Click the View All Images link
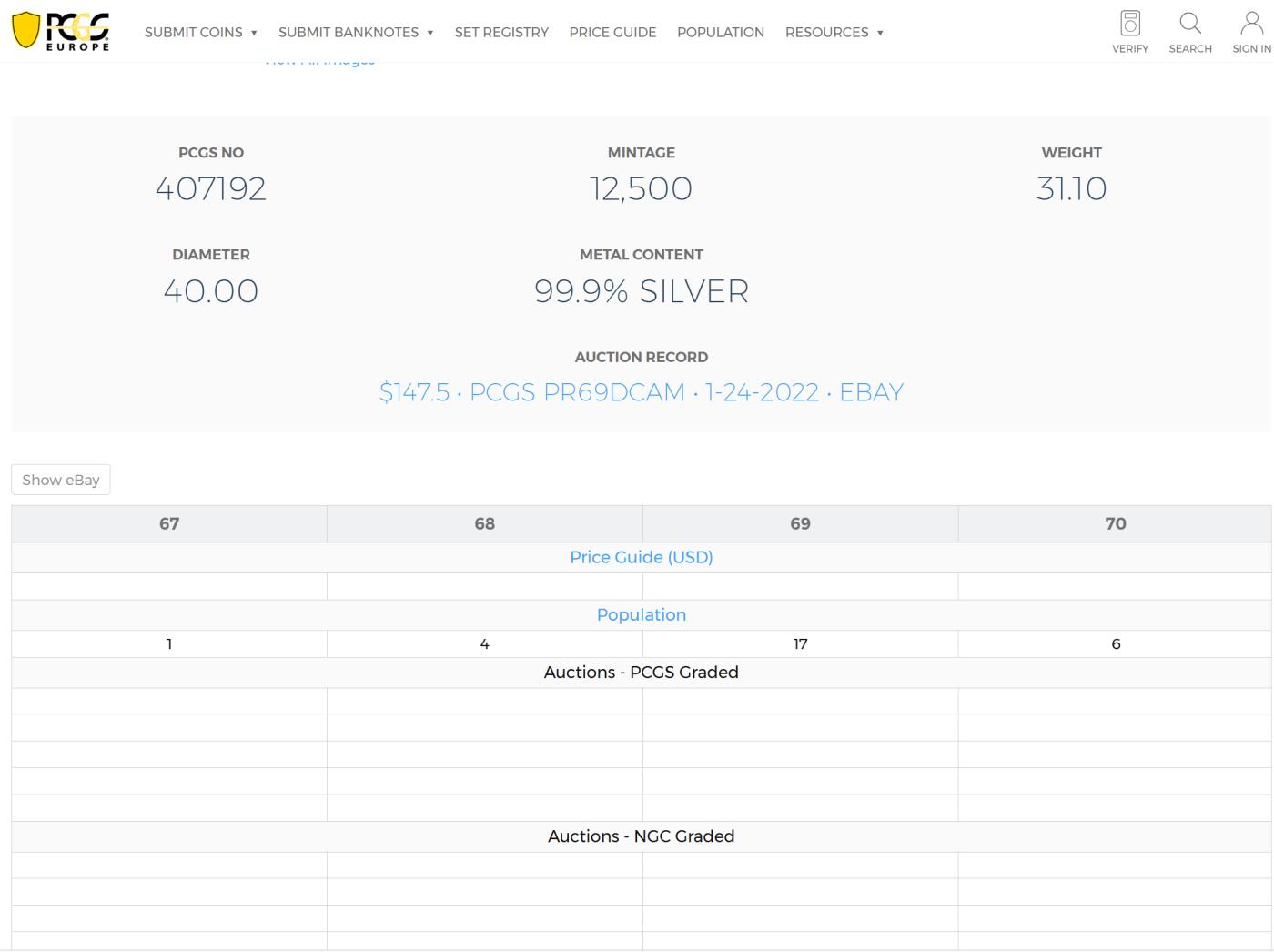This screenshot has width=1274, height=952. pos(318,62)
